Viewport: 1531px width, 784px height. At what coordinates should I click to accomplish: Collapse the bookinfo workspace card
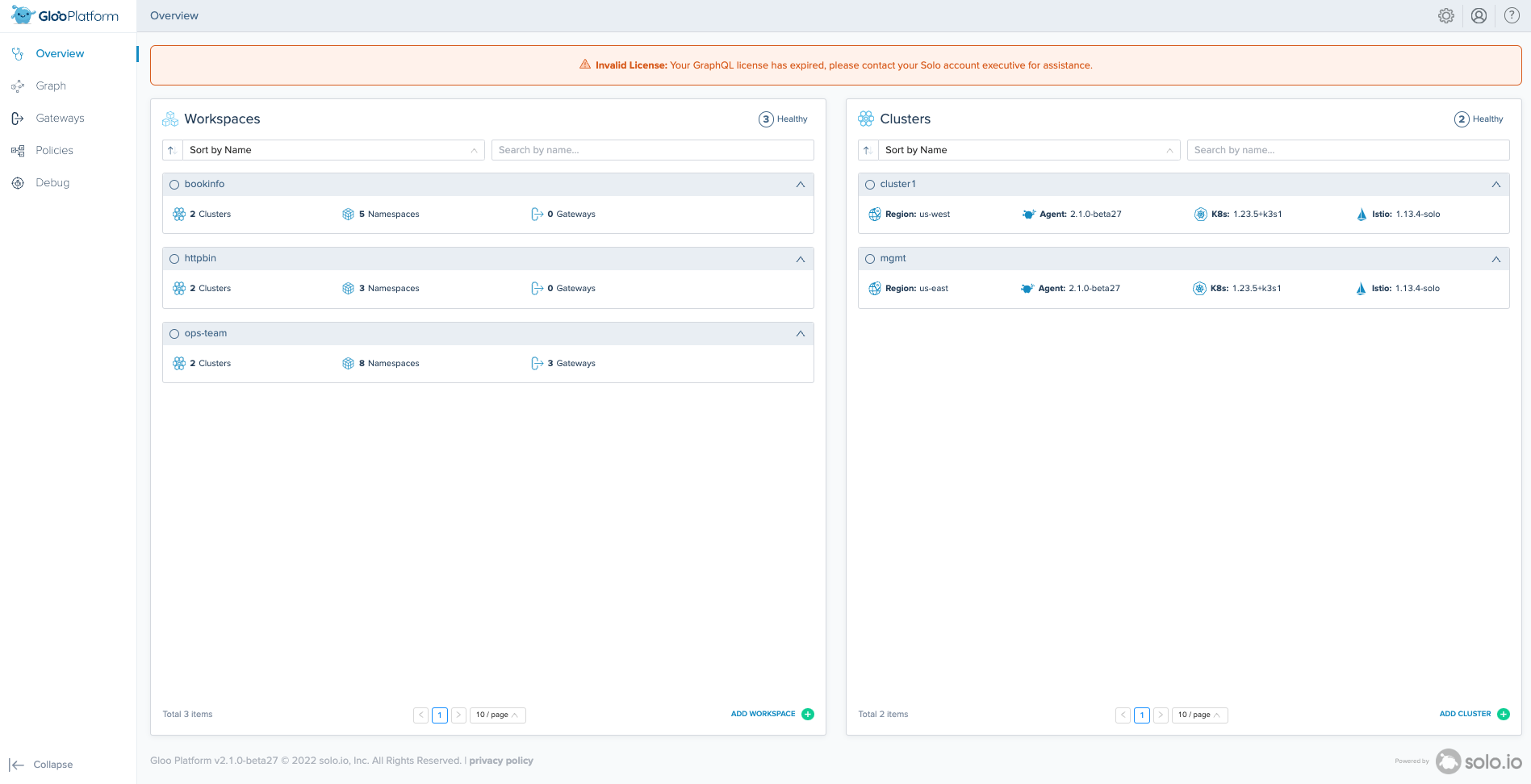coord(801,185)
